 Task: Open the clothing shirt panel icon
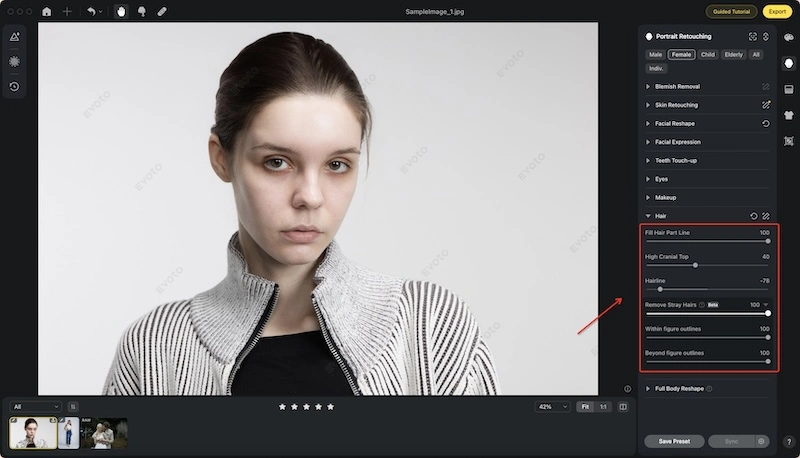[789, 115]
